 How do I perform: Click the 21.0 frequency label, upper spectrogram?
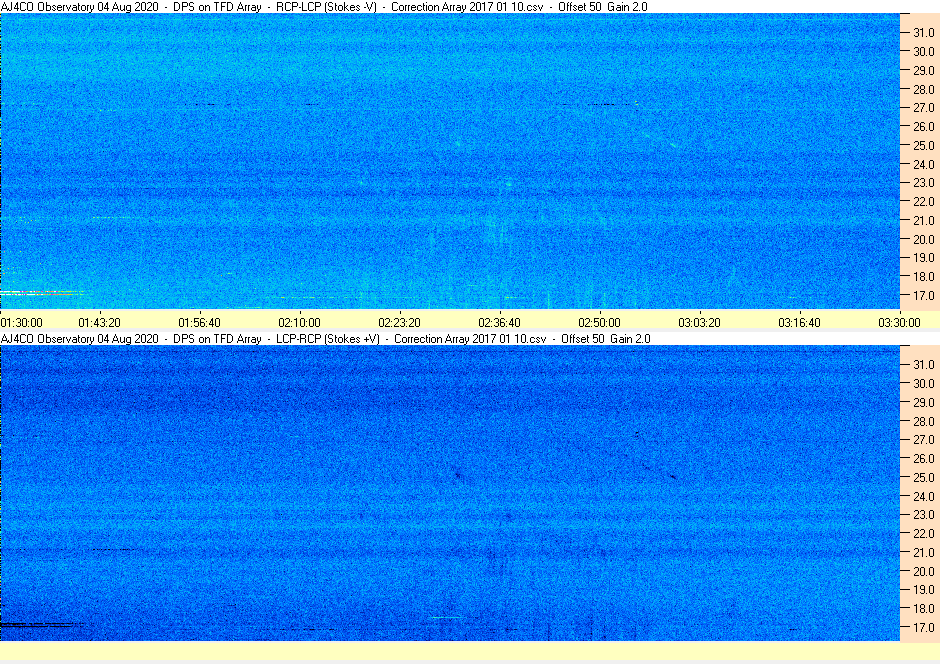923,221
